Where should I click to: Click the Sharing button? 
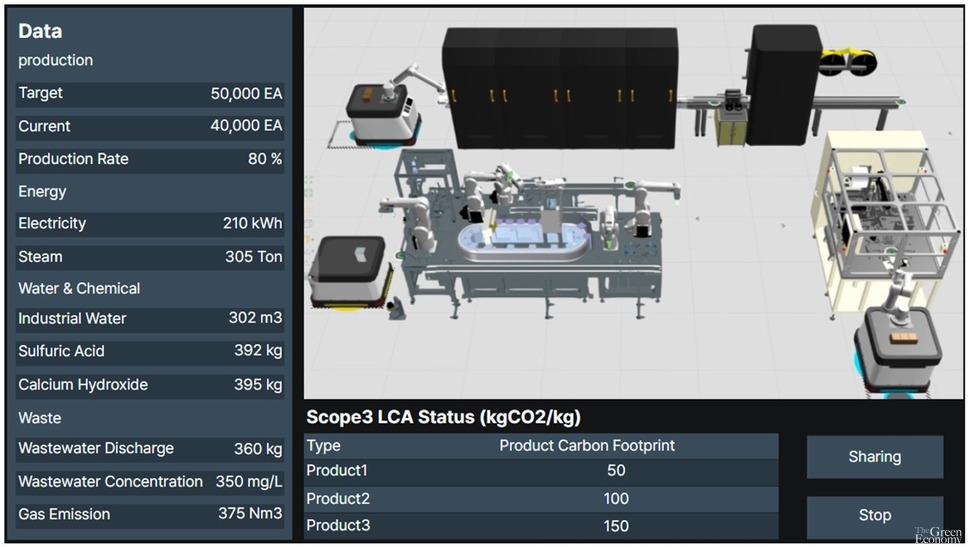[x=875, y=457]
